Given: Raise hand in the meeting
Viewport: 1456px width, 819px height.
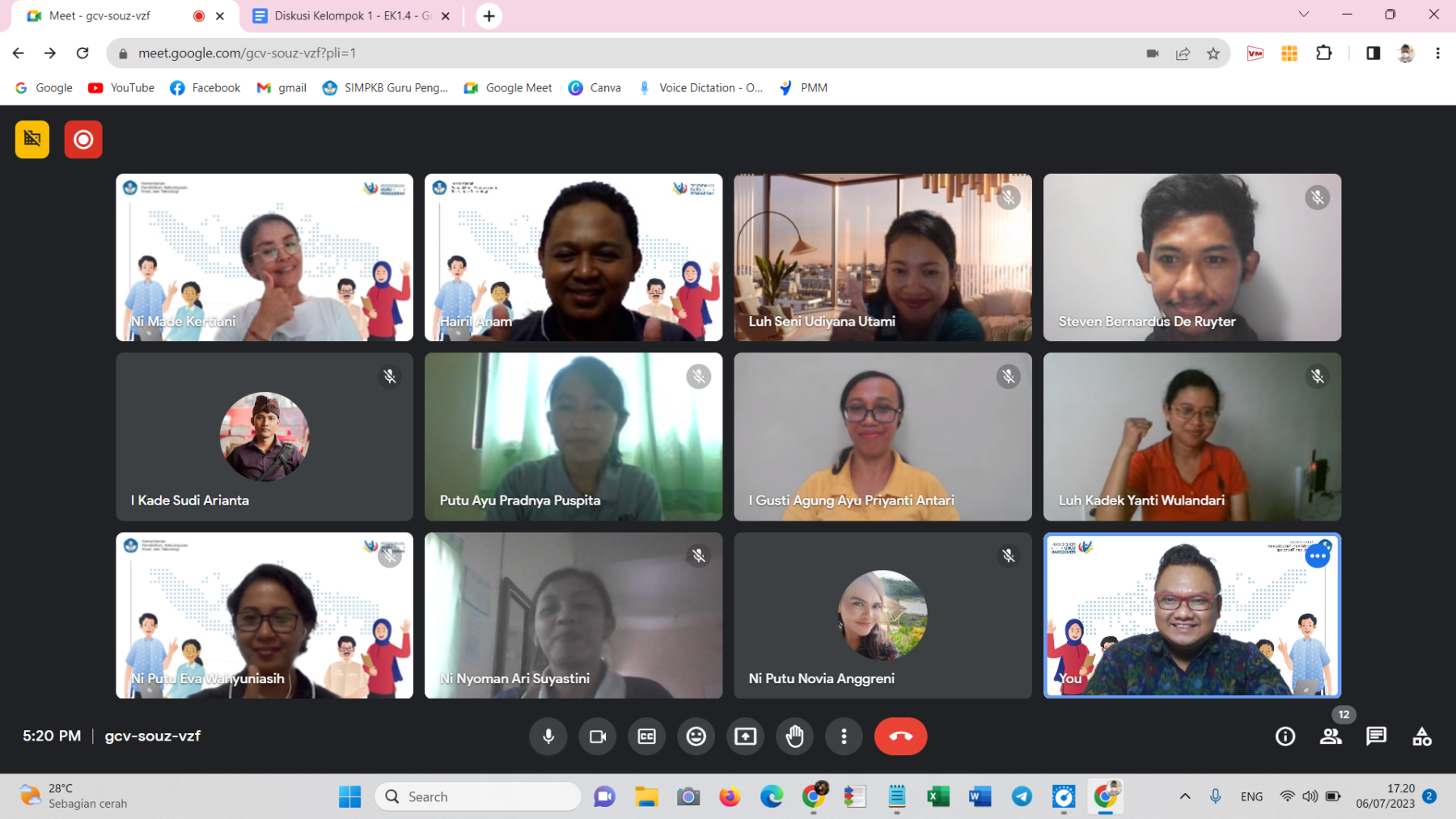Looking at the screenshot, I should [x=794, y=737].
